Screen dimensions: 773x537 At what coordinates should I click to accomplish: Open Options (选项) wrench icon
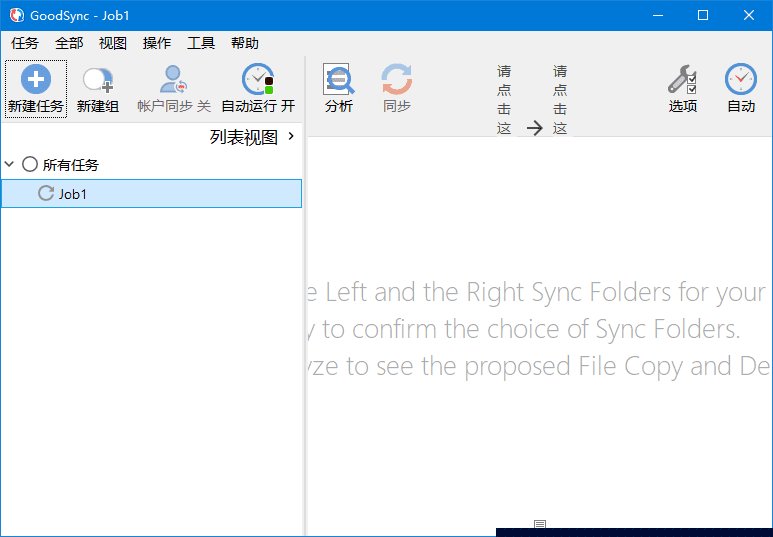point(682,79)
